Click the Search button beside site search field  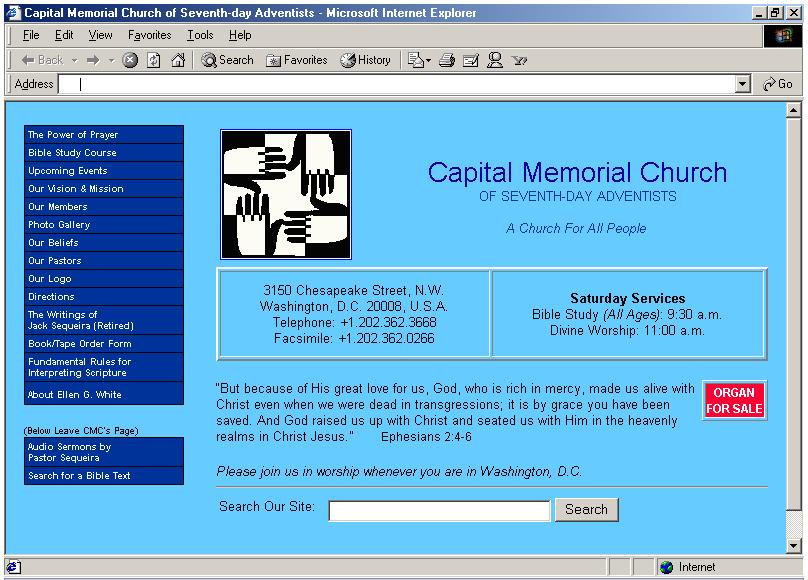click(x=586, y=509)
